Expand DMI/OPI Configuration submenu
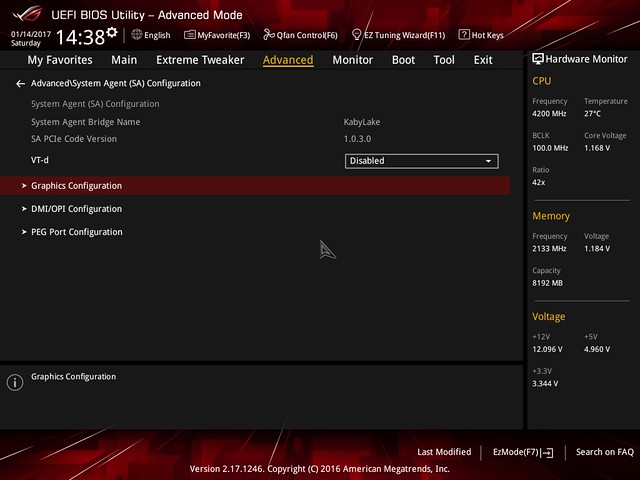 click(76, 209)
